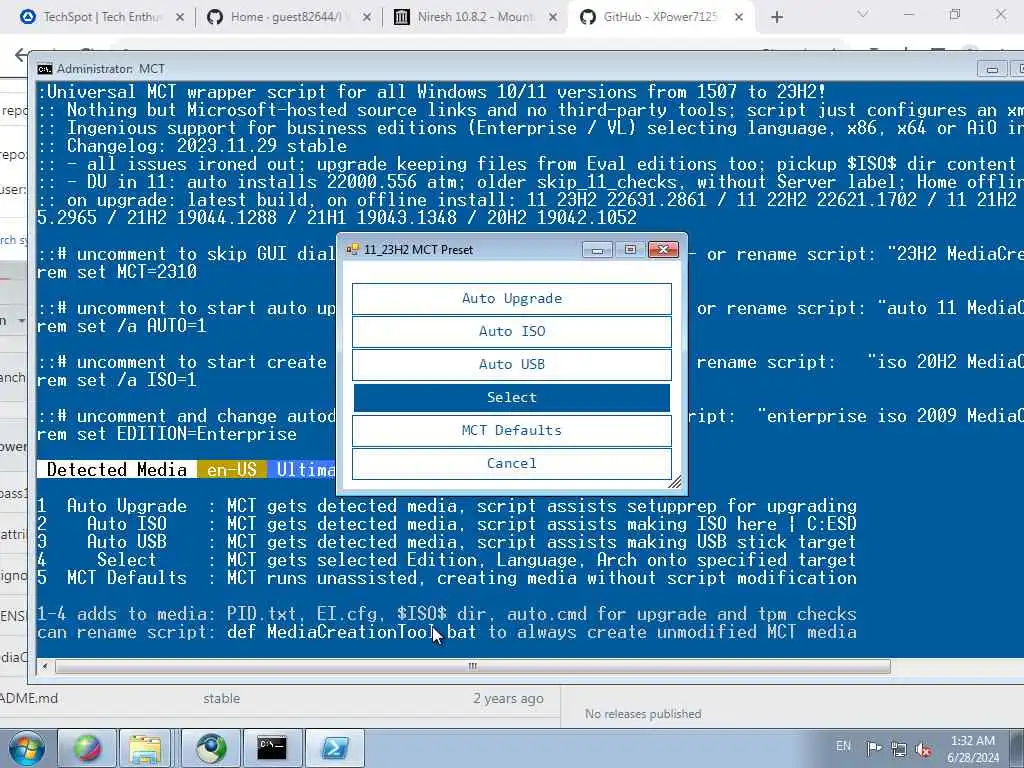Open Action Center flag tray icon
The height and width of the screenshot is (768, 1024).
(x=874, y=748)
